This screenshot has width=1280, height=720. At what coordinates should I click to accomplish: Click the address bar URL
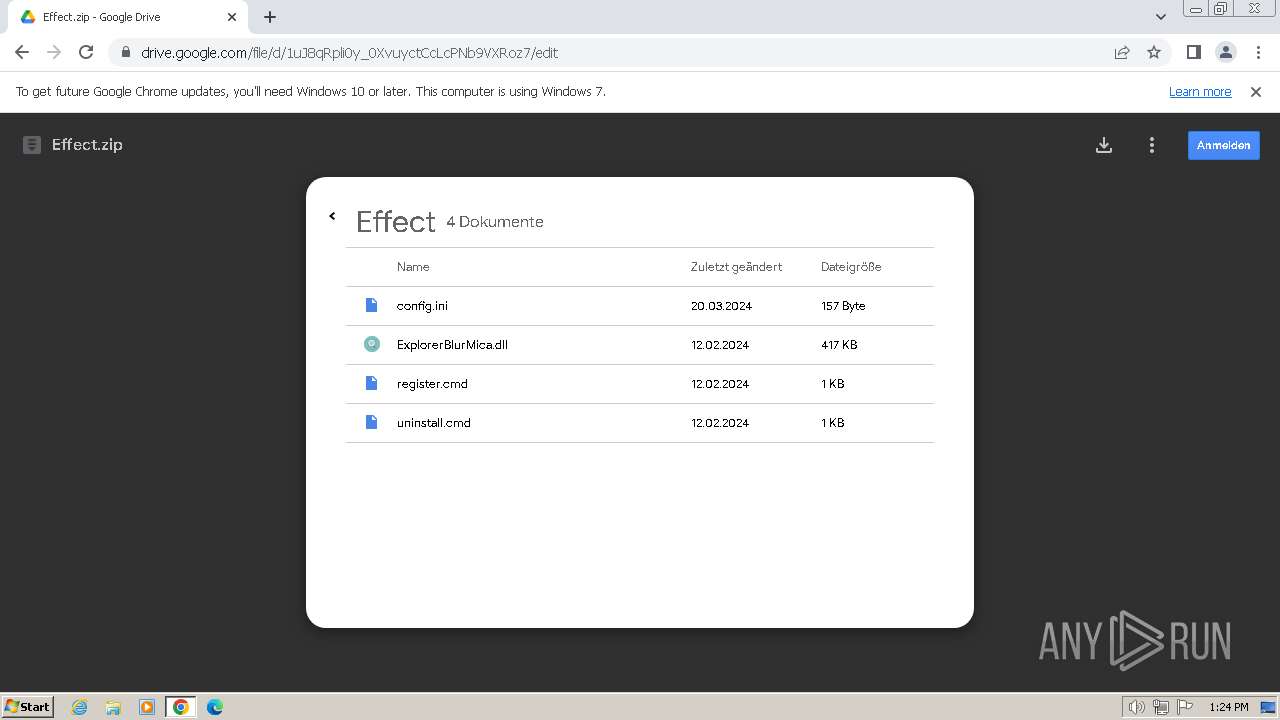pyautogui.click(x=349, y=53)
